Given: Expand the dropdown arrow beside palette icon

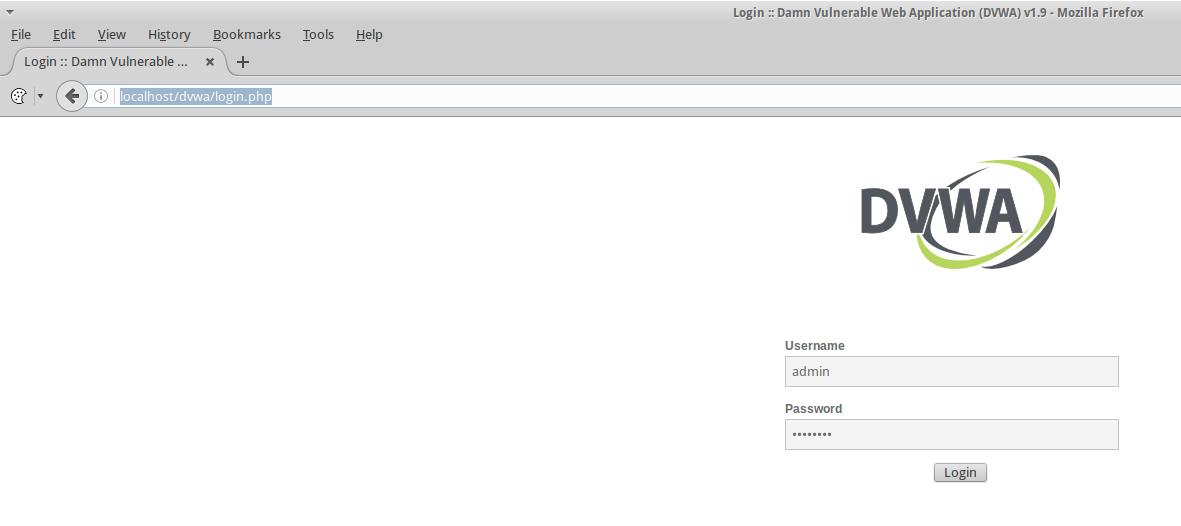Looking at the screenshot, I should (41, 96).
